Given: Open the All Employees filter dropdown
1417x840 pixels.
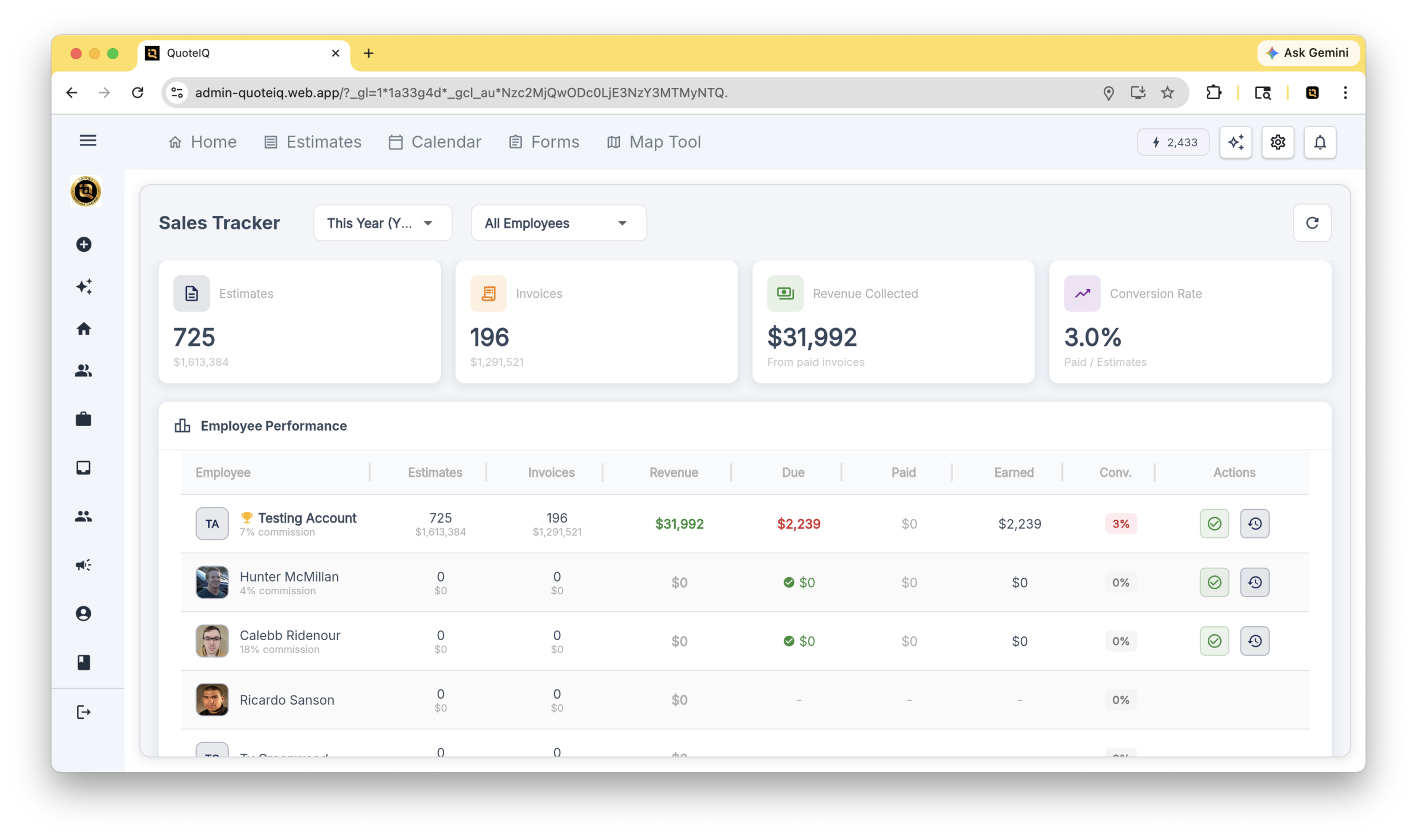Looking at the screenshot, I should [x=558, y=223].
